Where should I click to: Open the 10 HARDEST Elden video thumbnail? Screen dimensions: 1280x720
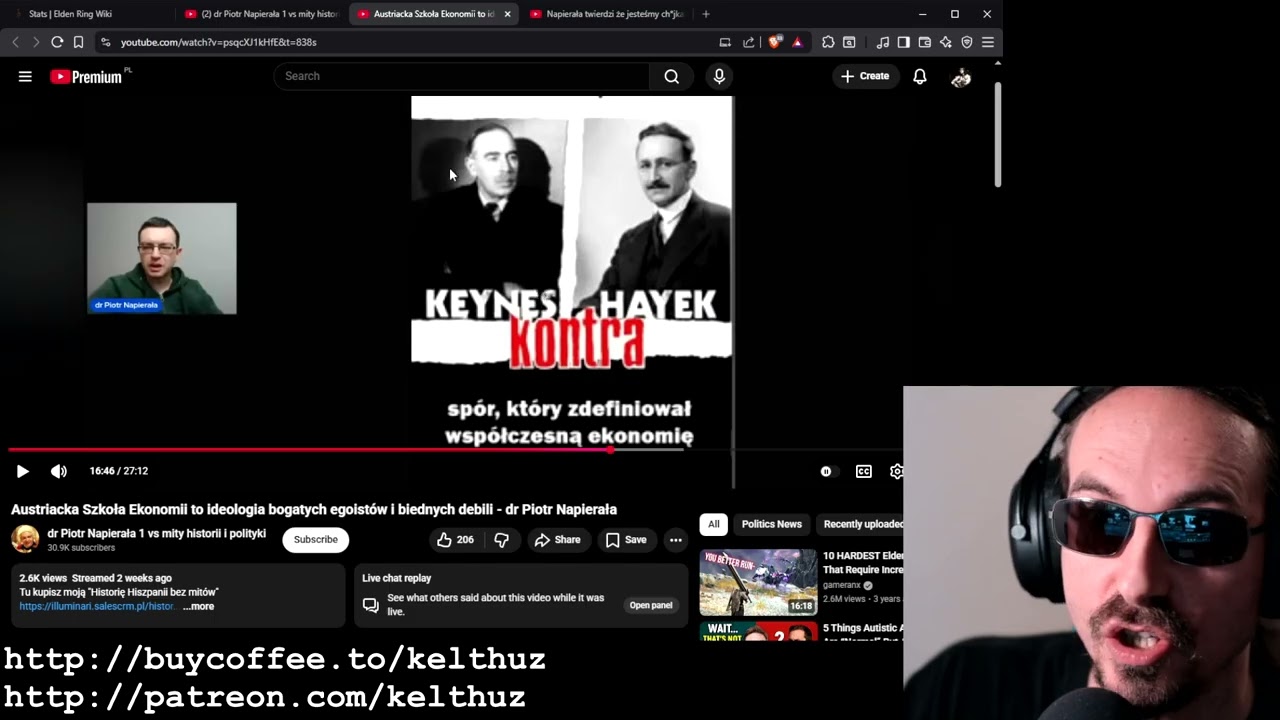coord(758,582)
